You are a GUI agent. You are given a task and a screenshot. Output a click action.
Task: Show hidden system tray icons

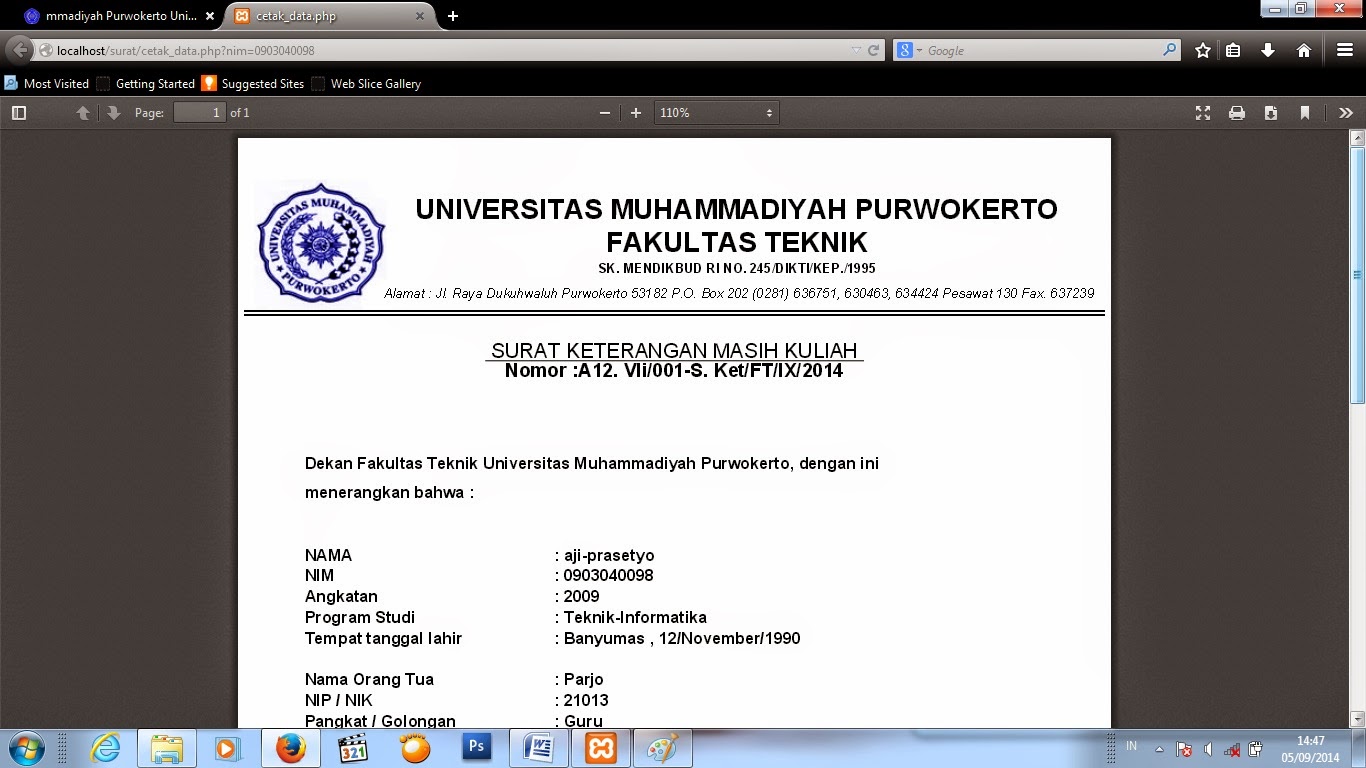click(1159, 749)
